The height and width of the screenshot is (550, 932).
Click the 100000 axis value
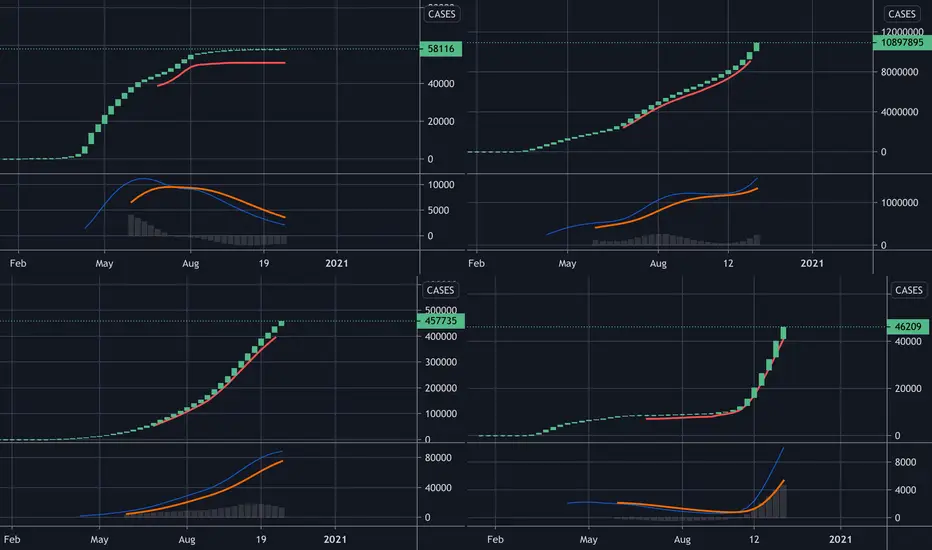(x=440, y=414)
